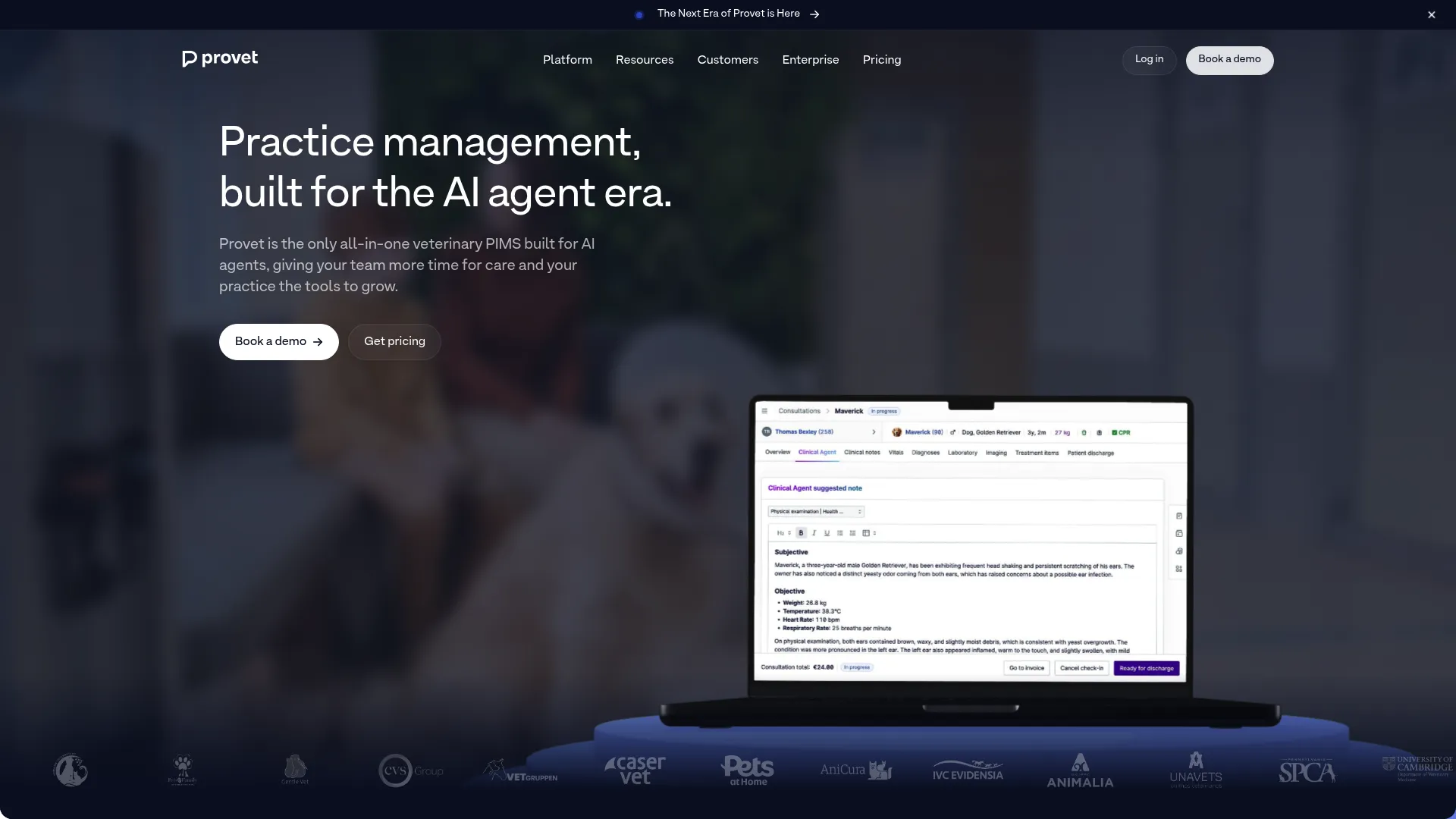Open the Patient discharge tab
This screenshot has width=1456, height=819.
pyautogui.click(x=1090, y=453)
